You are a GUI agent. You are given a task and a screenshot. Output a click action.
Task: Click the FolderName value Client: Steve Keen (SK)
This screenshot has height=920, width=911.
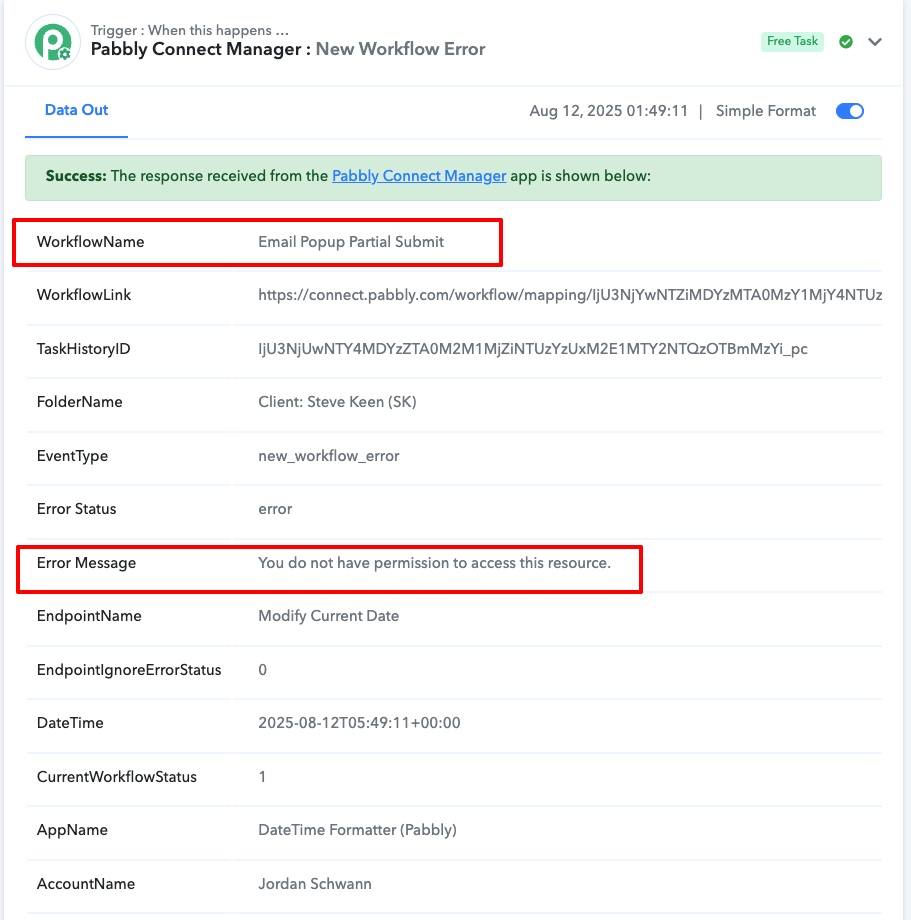pos(337,402)
